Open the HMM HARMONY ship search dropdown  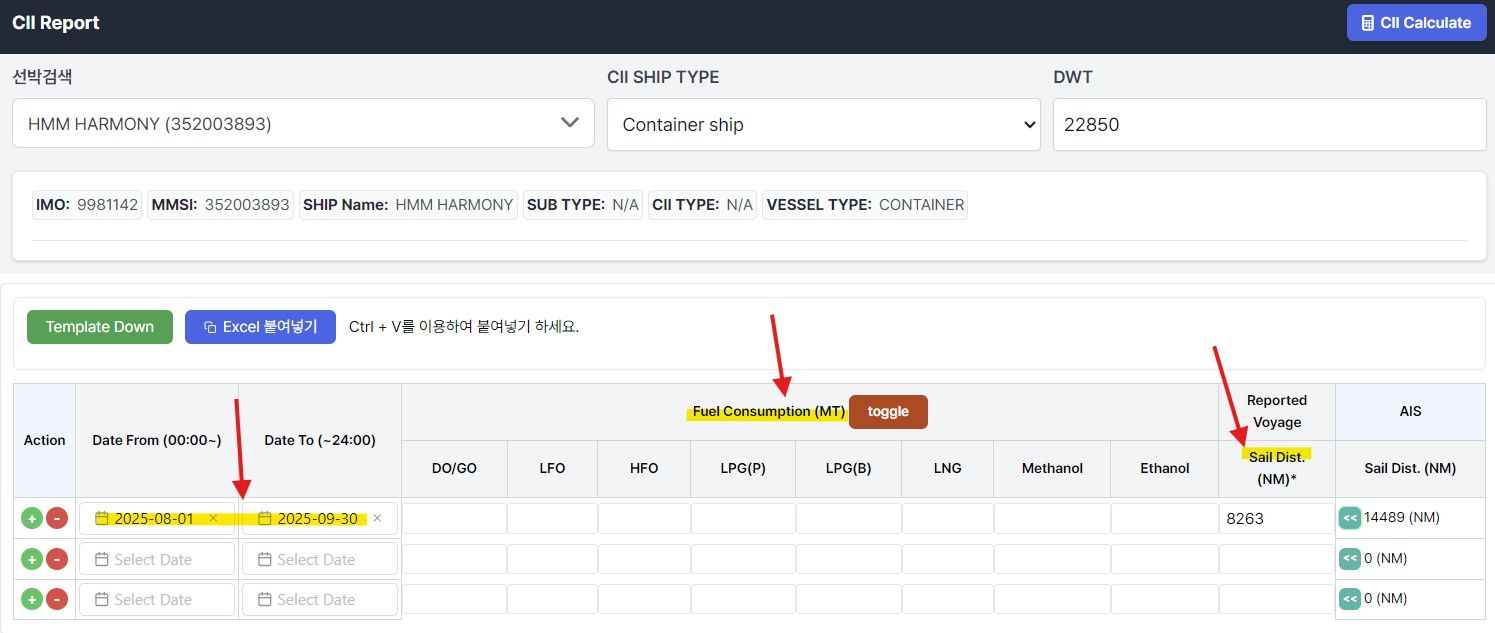pyautogui.click(x=302, y=124)
